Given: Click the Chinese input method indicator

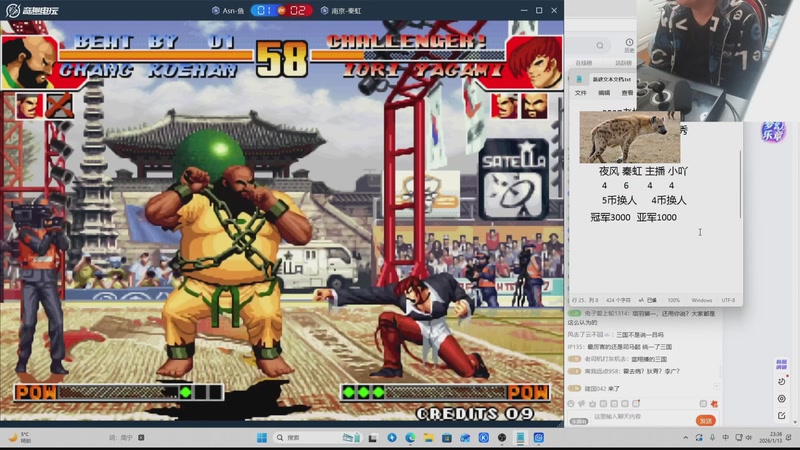Looking at the screenshot, I should pos(726,437).
